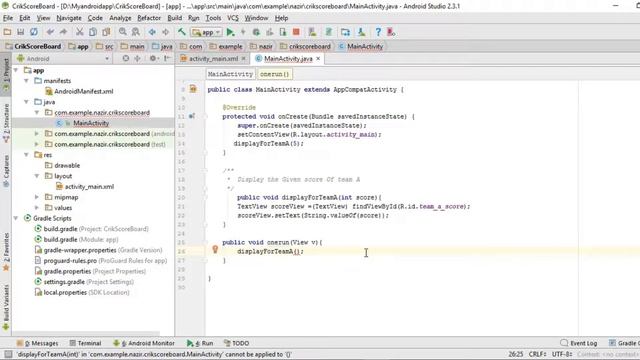The image size is (640, 360).
Task: Click the Redo arrow icon
Action: (63, 32)
